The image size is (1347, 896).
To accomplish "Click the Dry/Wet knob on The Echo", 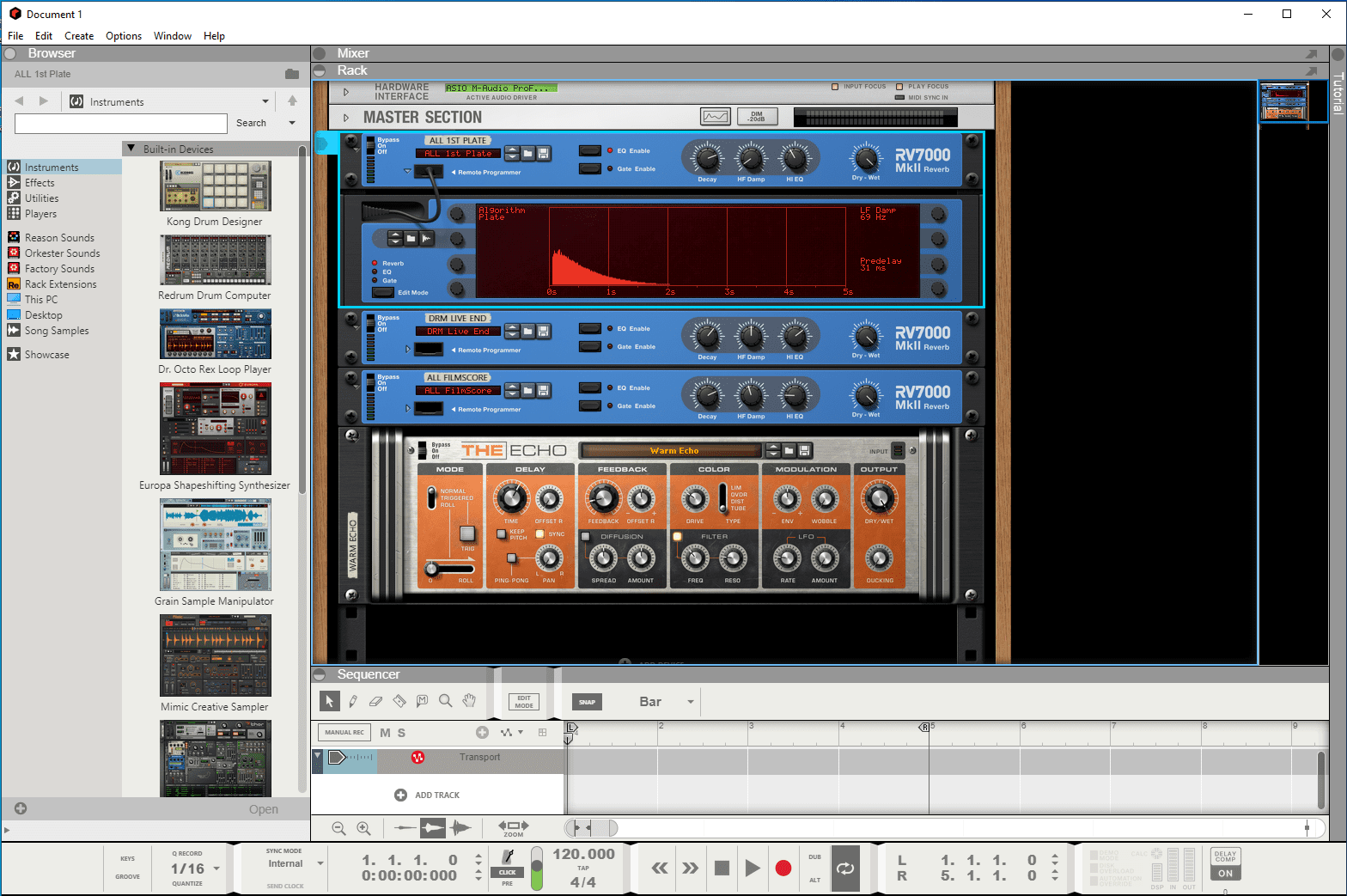I will tap(879, 499).
